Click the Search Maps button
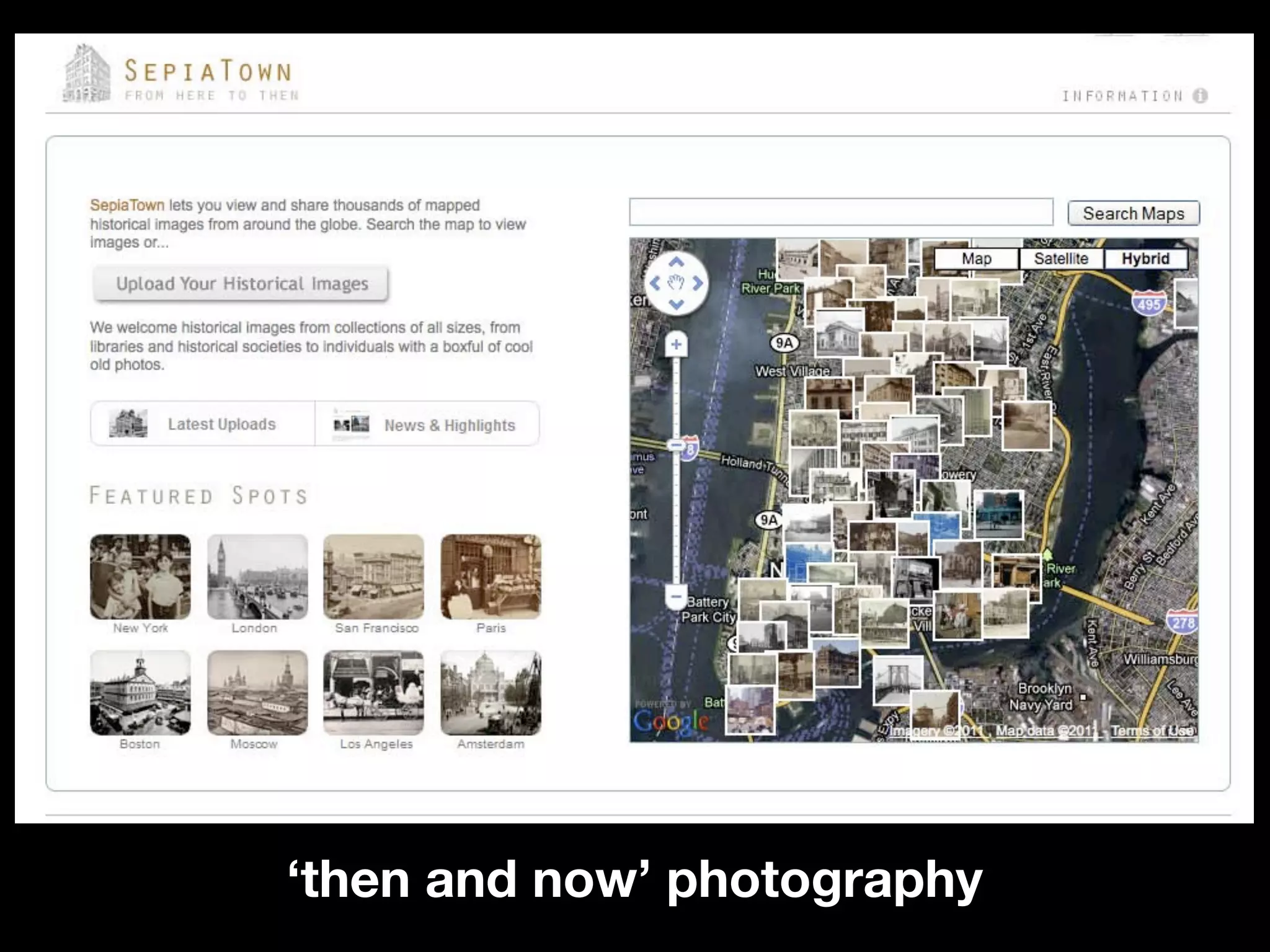The width and height of the screenshot is (1270, 952). [1134, 213]
